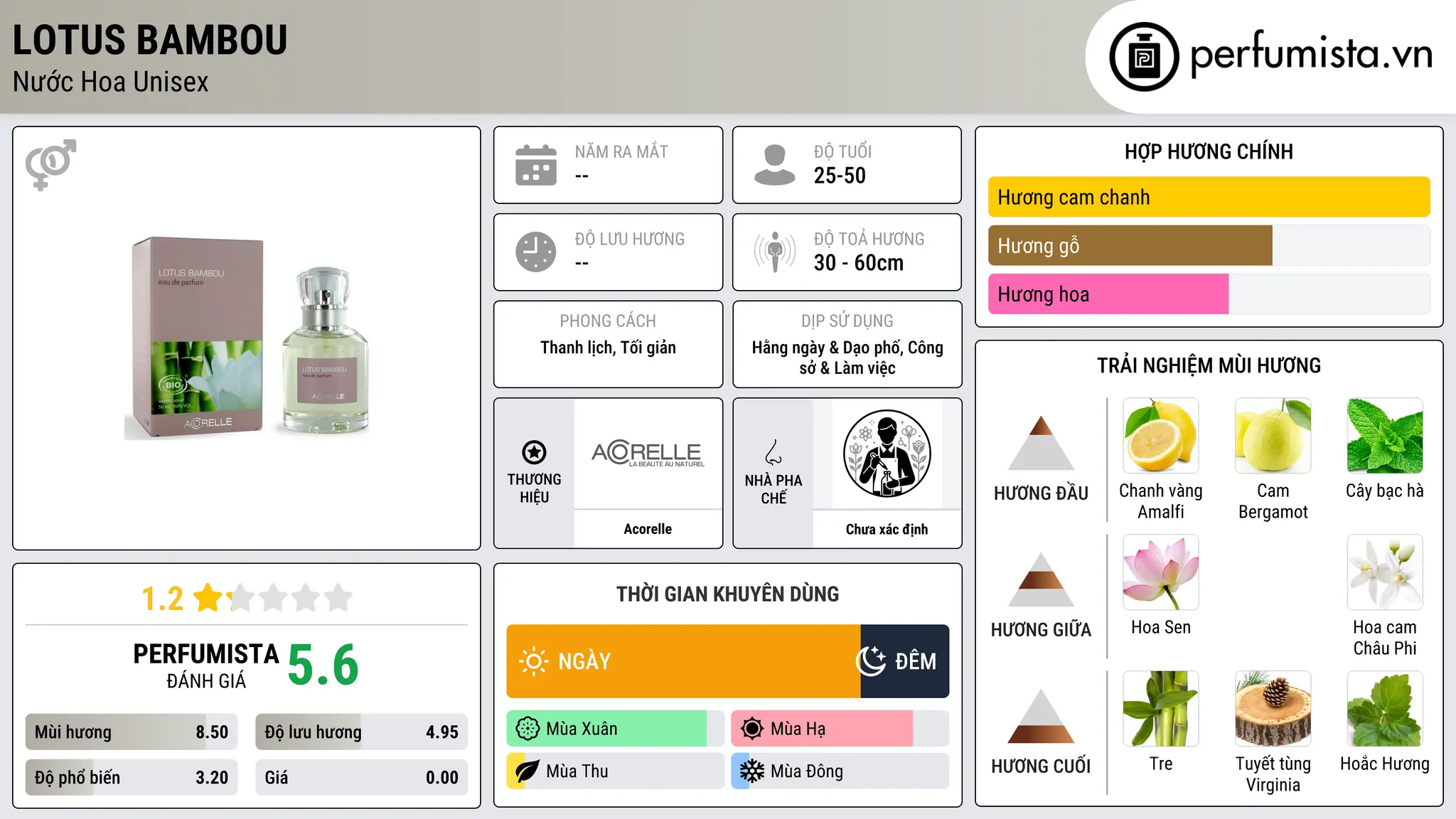Open the Cam Bergamot note image
This screenshot has height=819, width=1456.
pos(1273,436)
